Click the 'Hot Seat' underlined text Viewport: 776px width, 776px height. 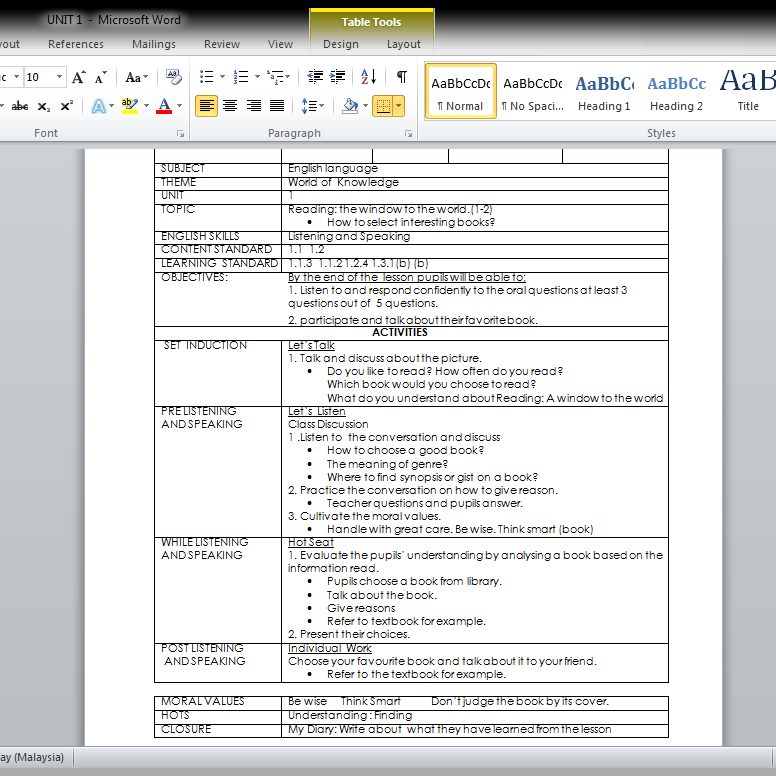coord(311,542)
